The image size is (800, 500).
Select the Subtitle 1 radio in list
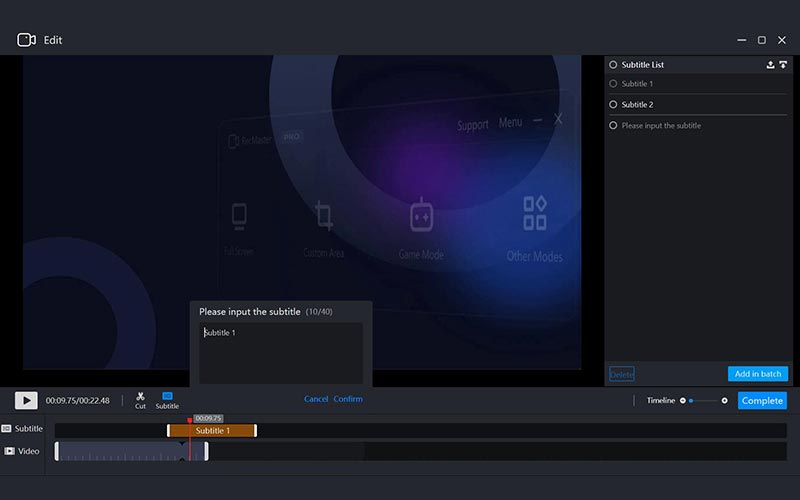tap(613, 84)
